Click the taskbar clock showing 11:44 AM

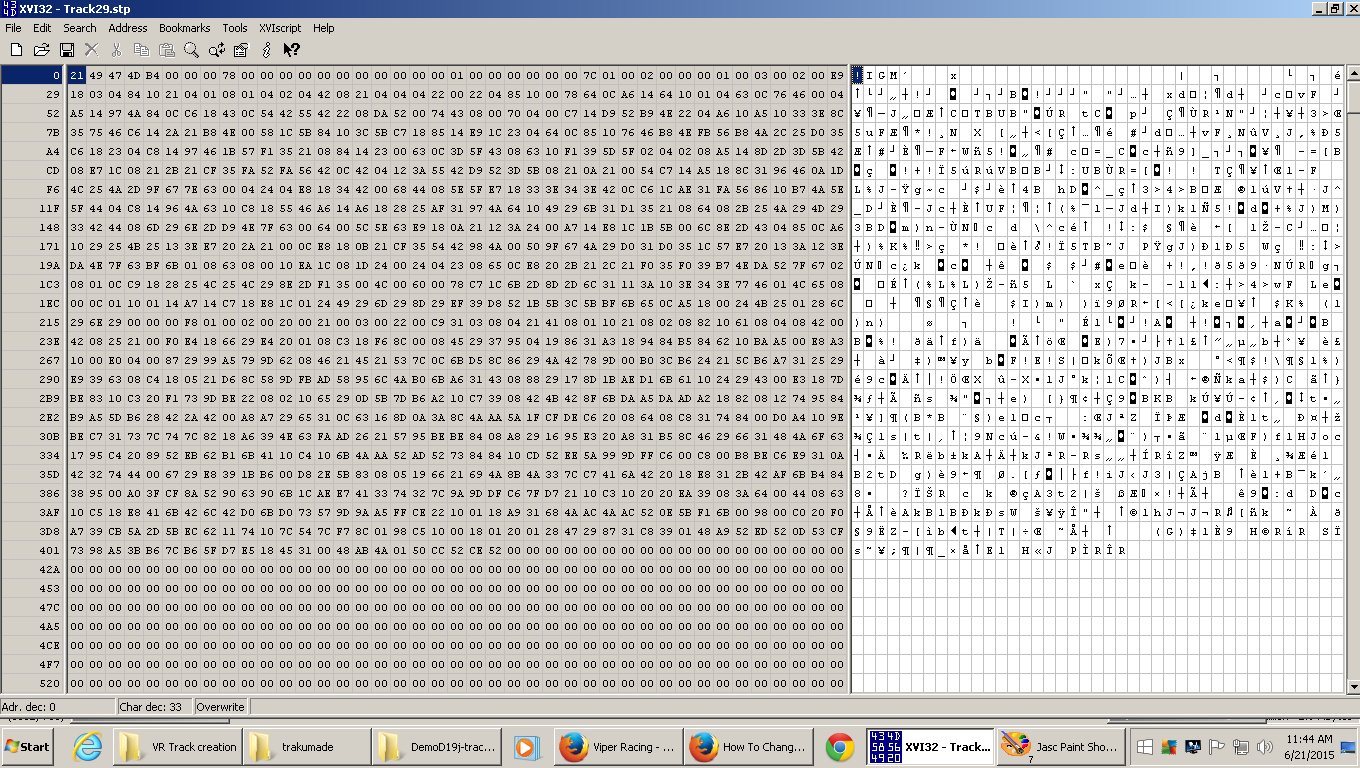[1308, 746]
